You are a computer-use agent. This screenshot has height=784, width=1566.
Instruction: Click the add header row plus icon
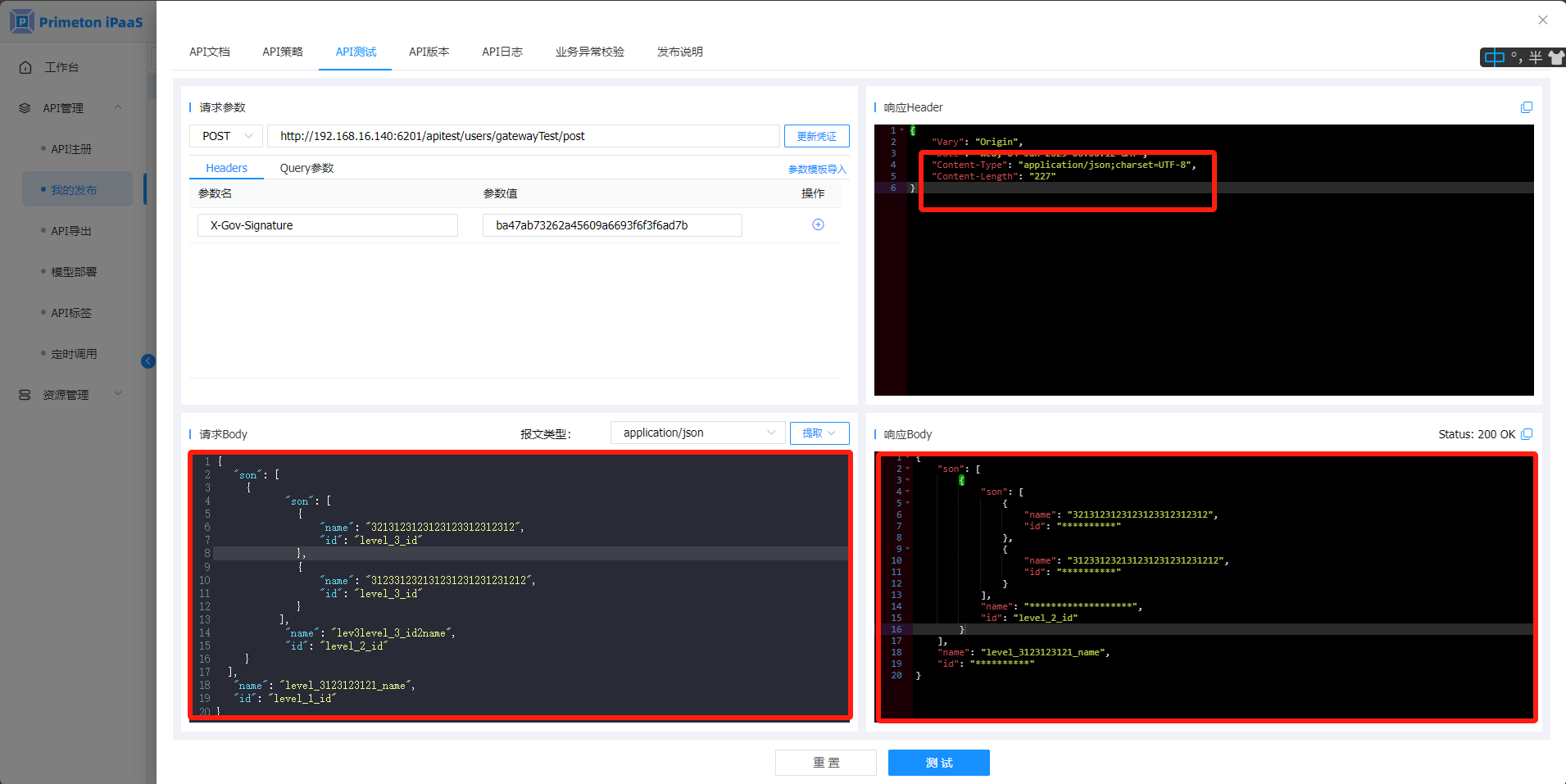[817, 224]
